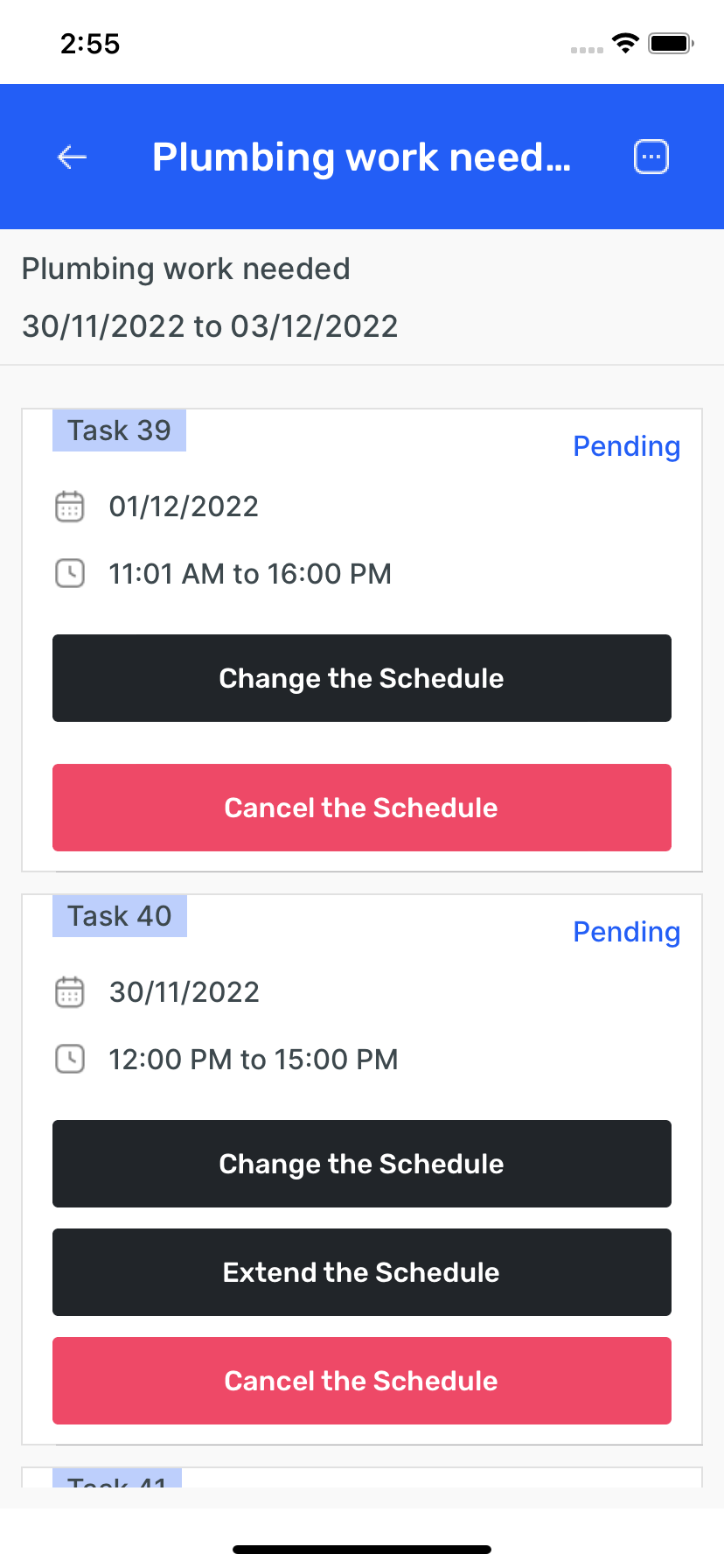Tap the calendar icon for Task 39
This screenshot has height=1568, width=724.
70,507
